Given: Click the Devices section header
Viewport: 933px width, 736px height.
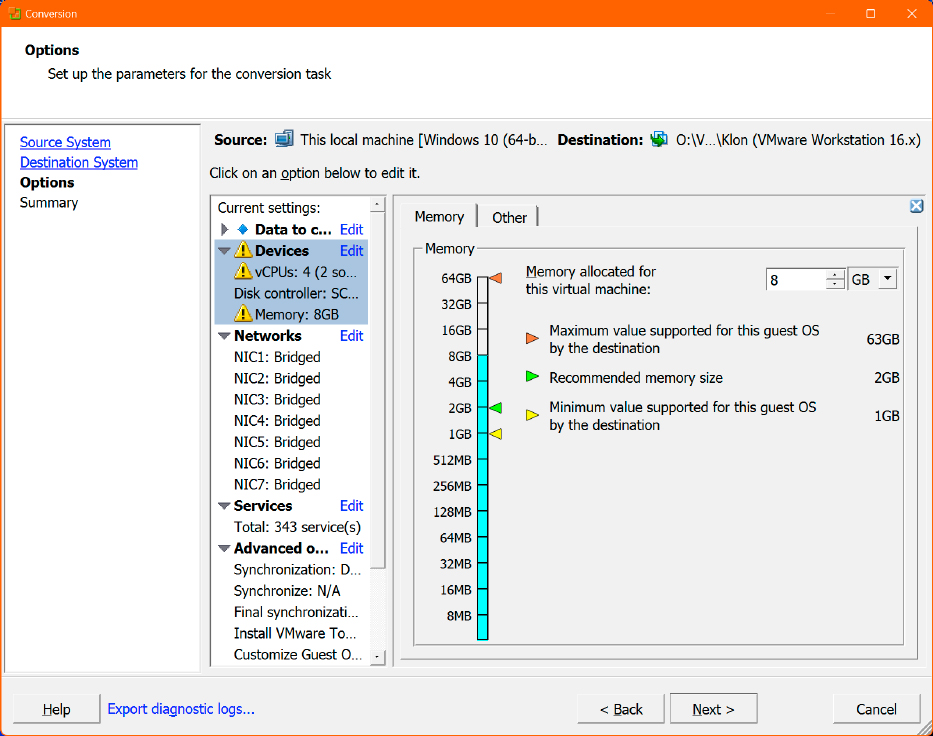Looking at the screenshot, I should point(282,251).
